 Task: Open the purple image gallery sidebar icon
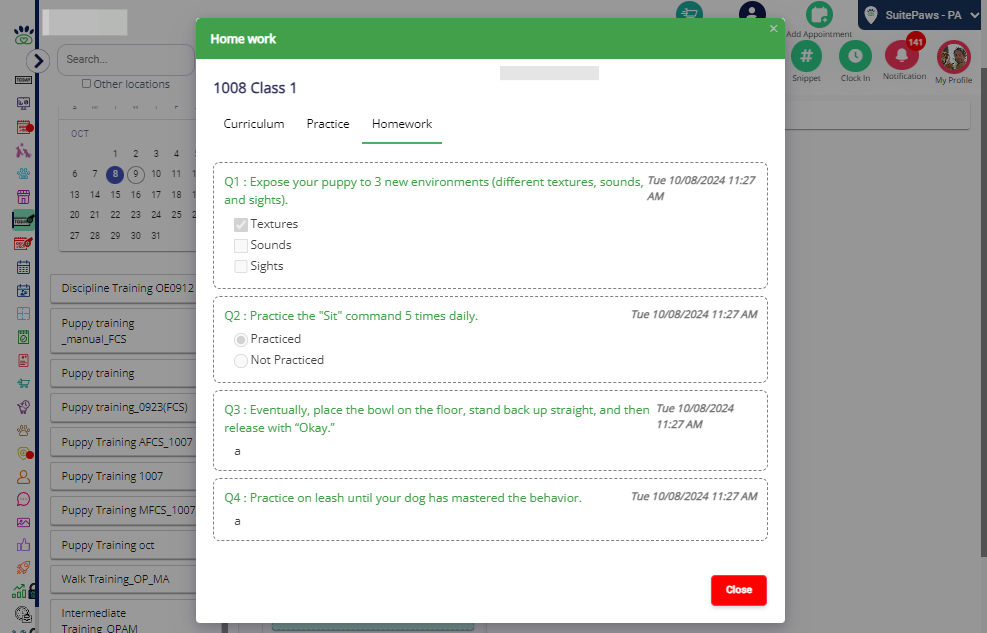[x=23, y=522]
